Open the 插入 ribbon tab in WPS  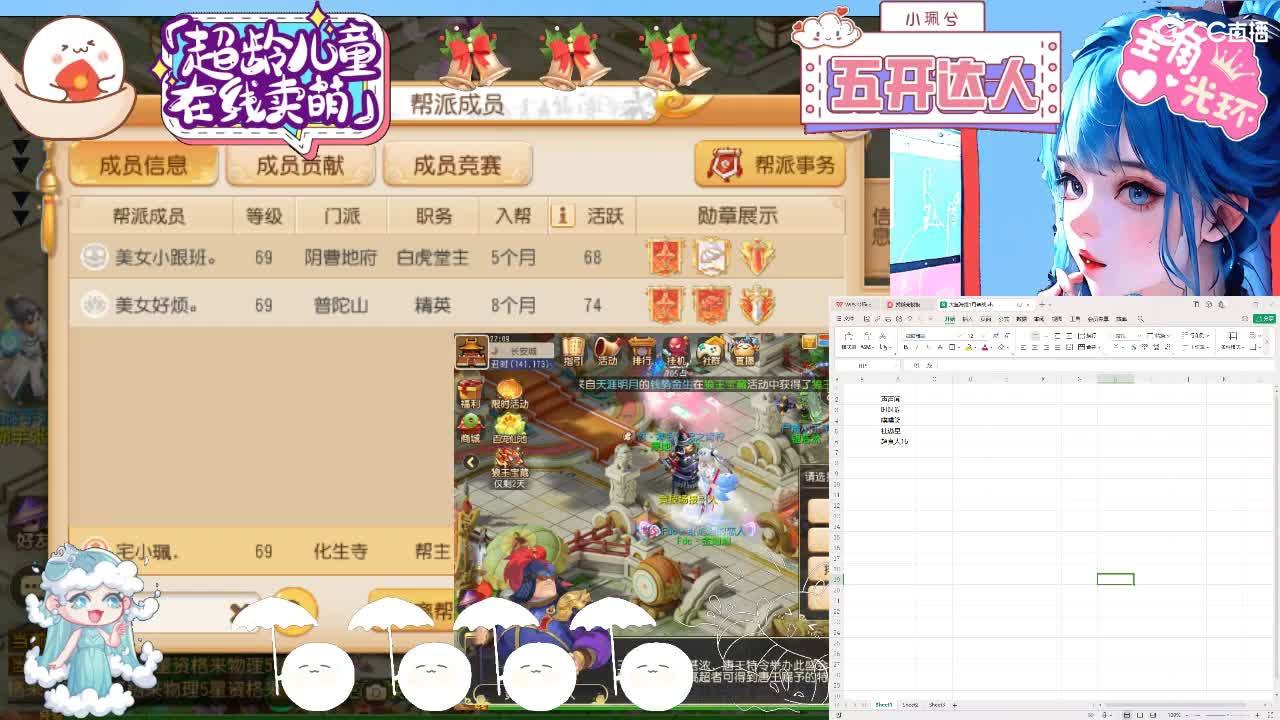(x=967, y=319)
